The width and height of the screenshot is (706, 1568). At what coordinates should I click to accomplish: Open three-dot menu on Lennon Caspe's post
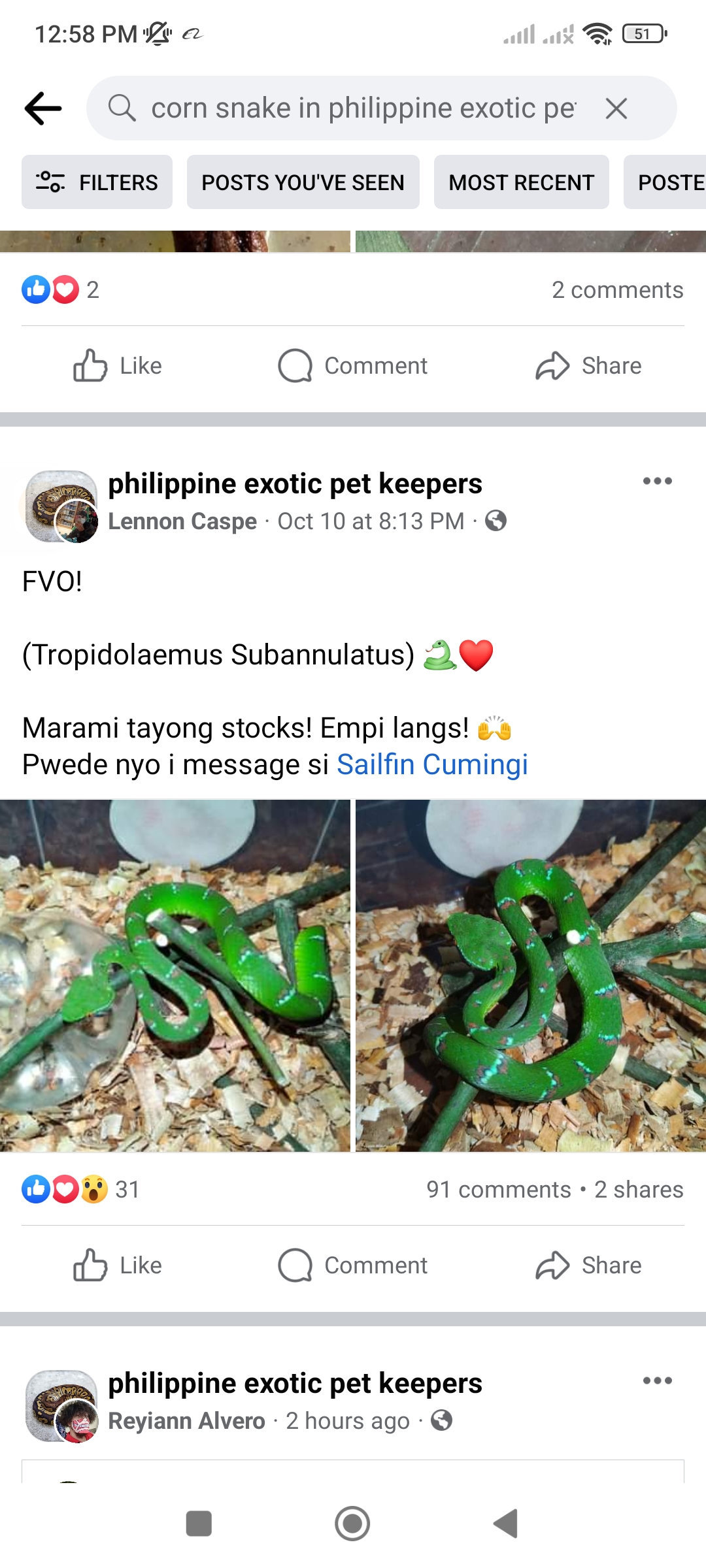[657, 482]
